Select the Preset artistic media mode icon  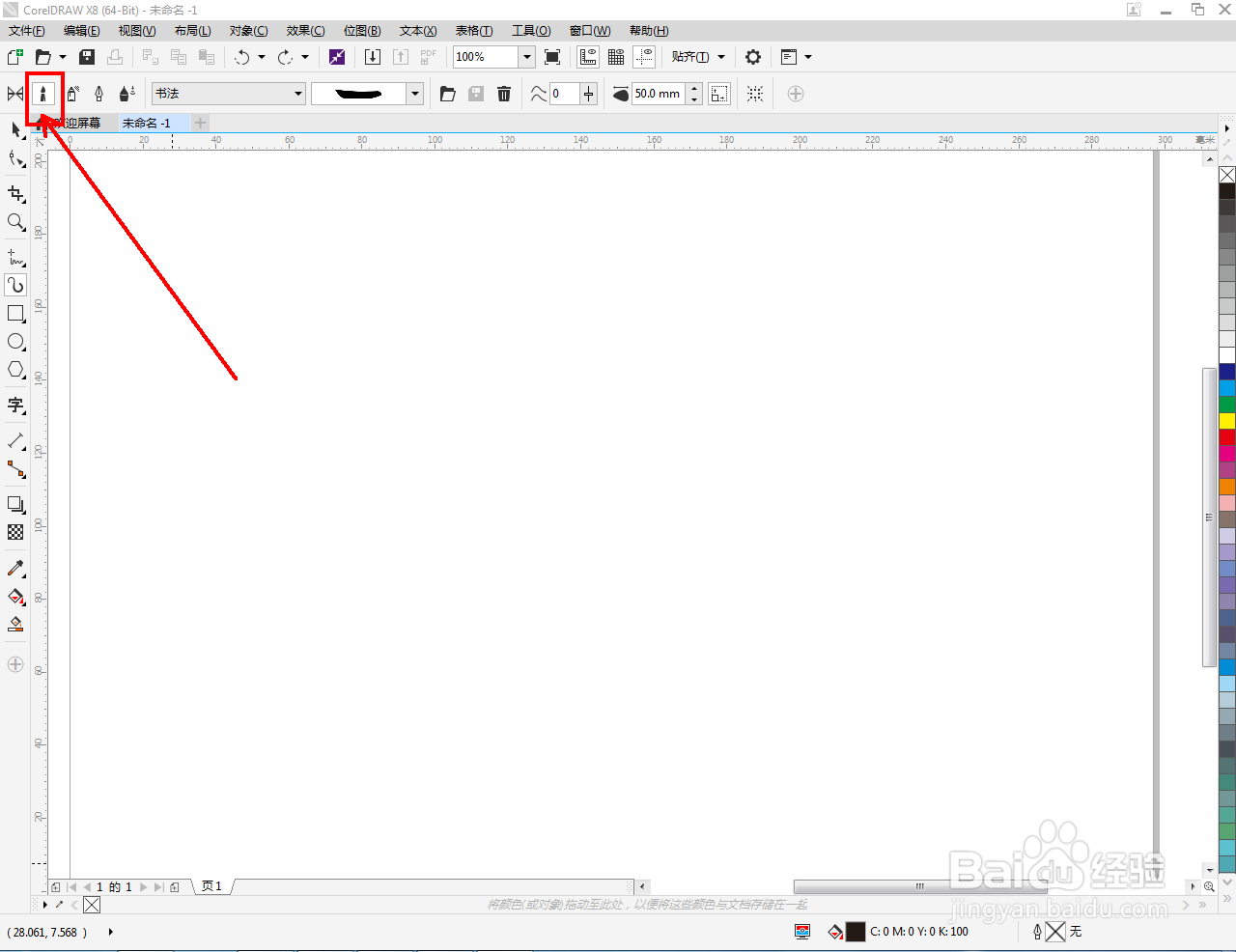pos(15,94)
